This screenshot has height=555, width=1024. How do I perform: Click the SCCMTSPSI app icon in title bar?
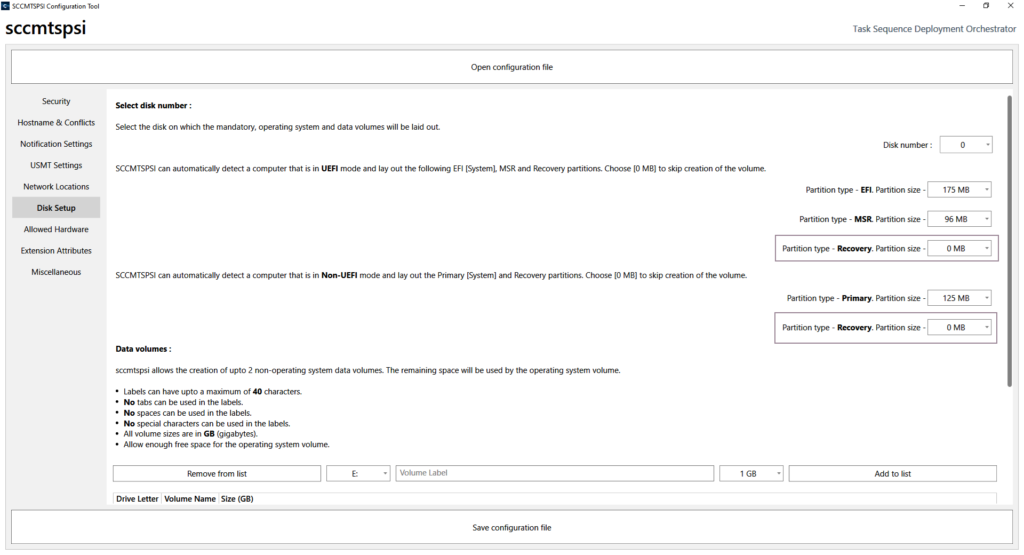(x=6, y=6)
